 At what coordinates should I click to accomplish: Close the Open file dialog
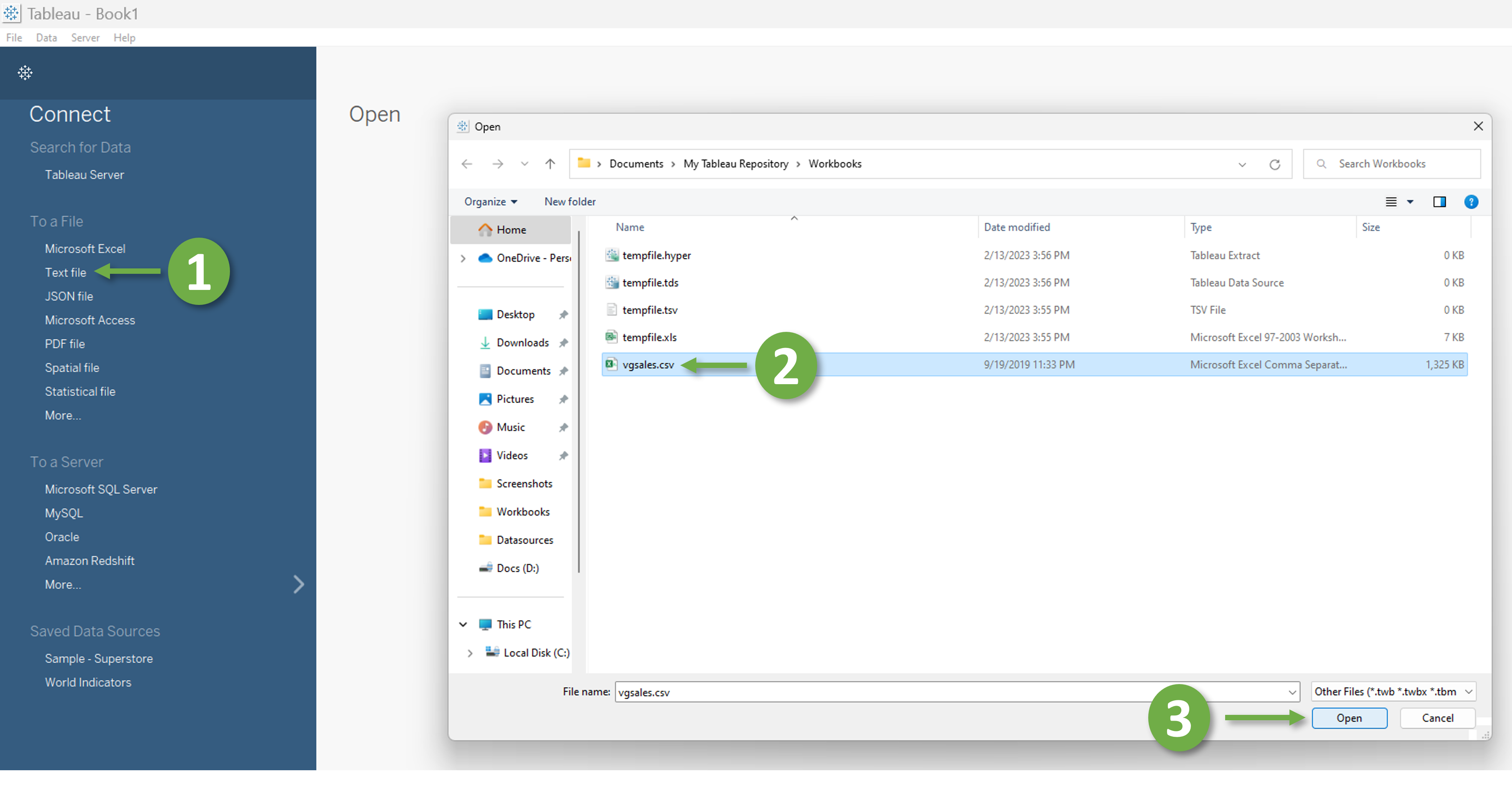(1478, 126)
